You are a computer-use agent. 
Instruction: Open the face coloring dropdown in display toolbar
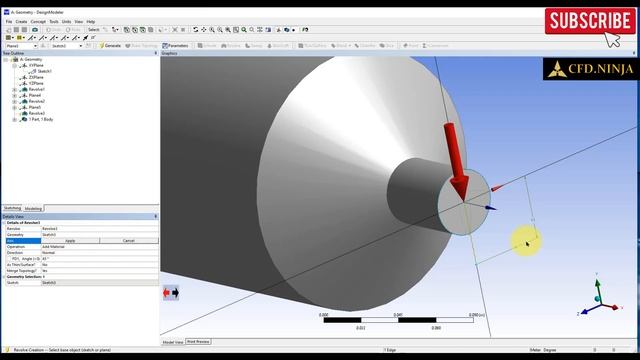[x=13, y=38]
